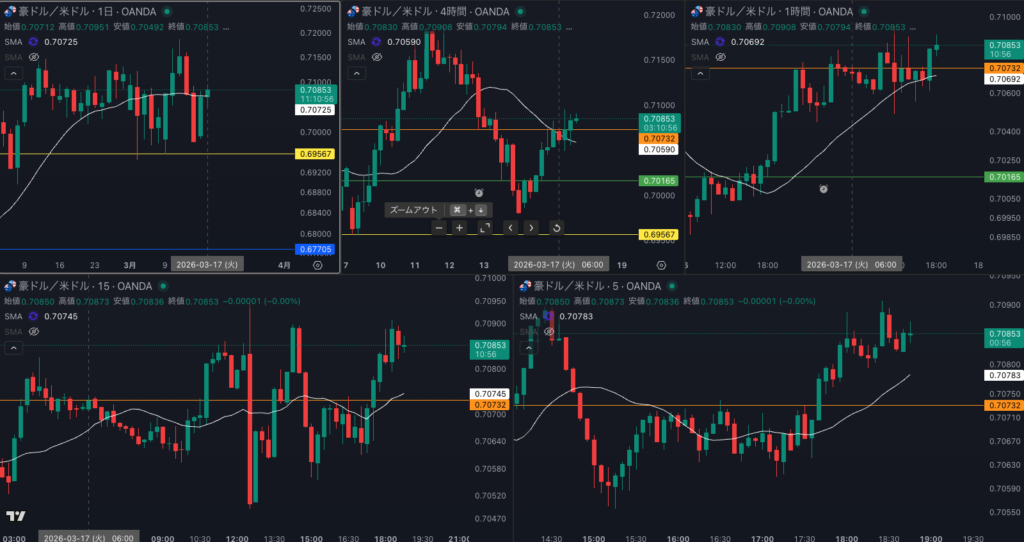Collapse the indicator legend on the daily chart

[13, 74]
